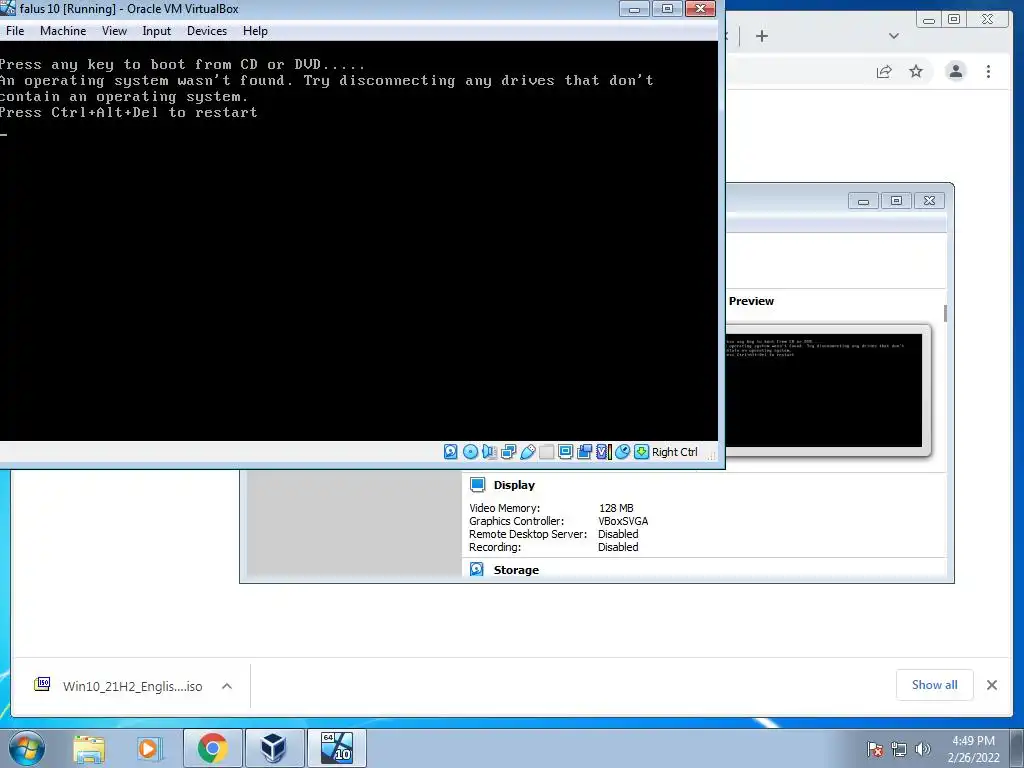Click the keyboard capture green arrow icon
Viewport: 1024px width, 768px height.
pos(641,452)
